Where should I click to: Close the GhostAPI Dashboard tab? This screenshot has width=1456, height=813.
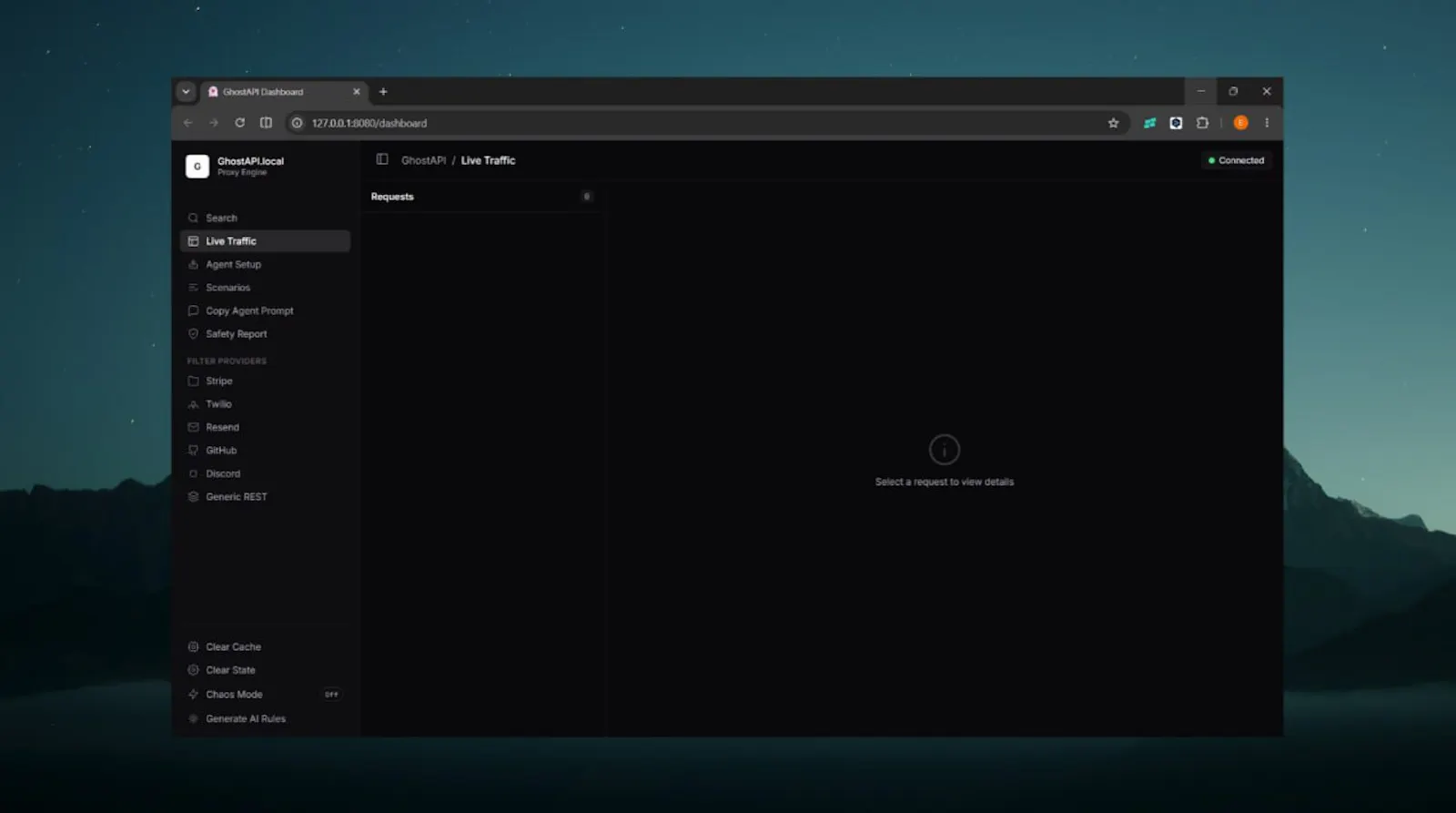pos(357,92)
